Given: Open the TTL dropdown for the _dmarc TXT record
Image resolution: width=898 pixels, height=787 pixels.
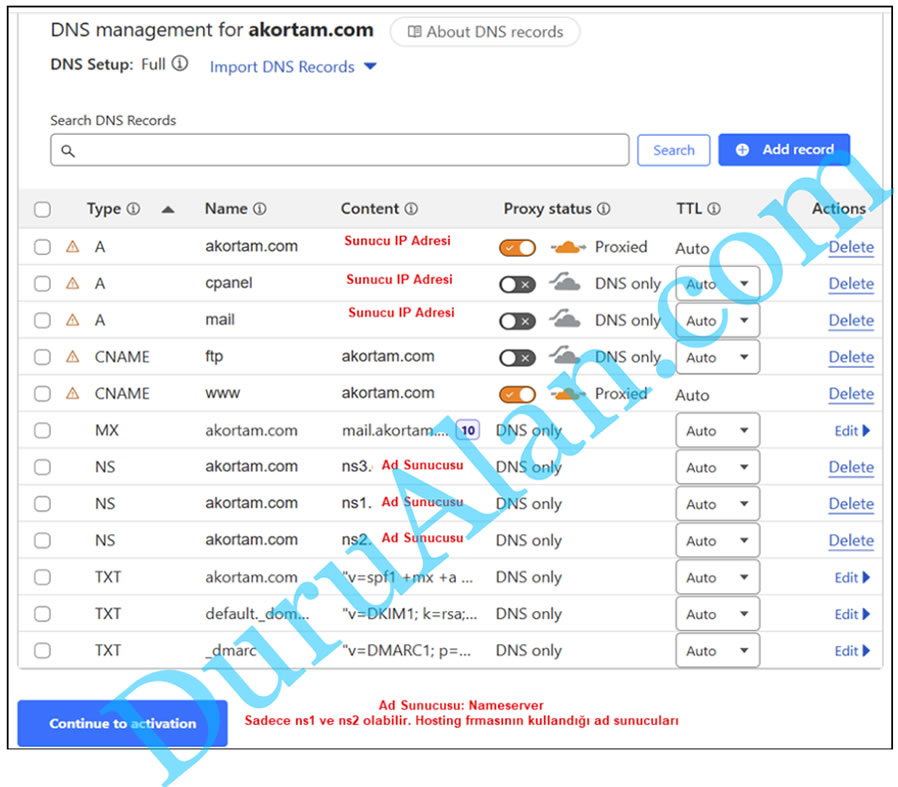Looking at the screenshot, I should pos(718,650).
